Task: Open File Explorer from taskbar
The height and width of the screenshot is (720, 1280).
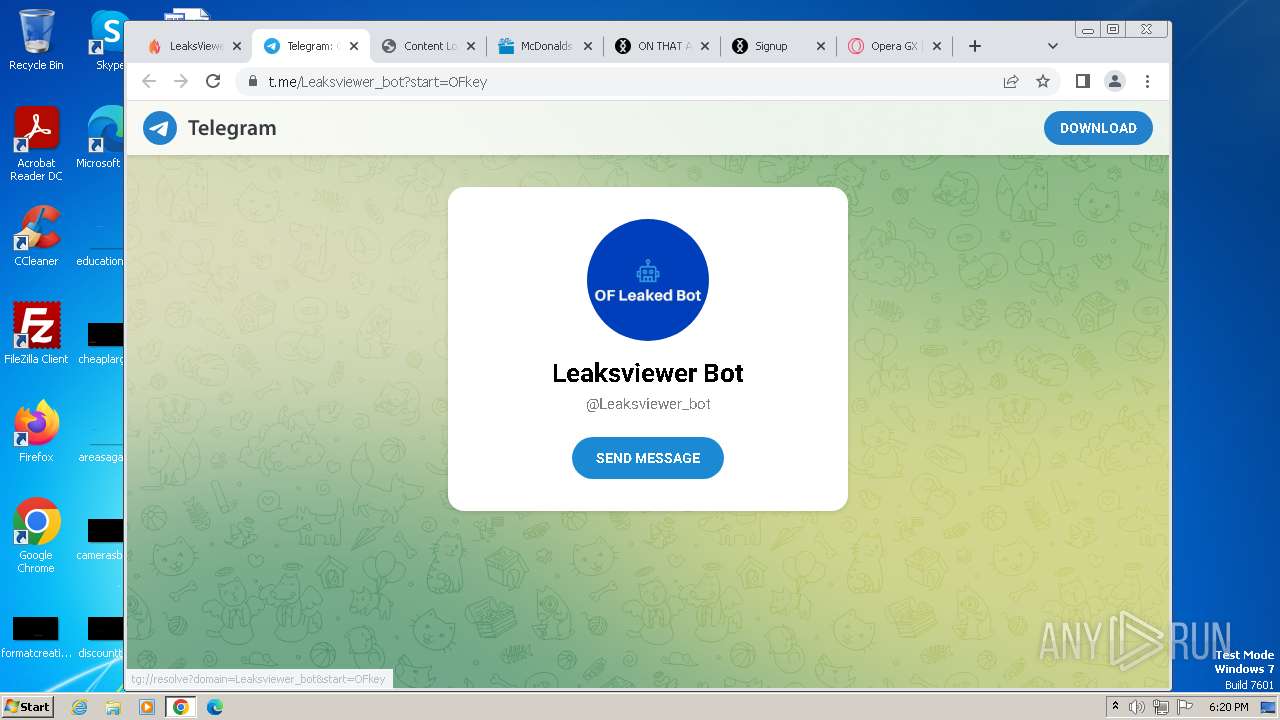Action: click(x=113, y=707)
